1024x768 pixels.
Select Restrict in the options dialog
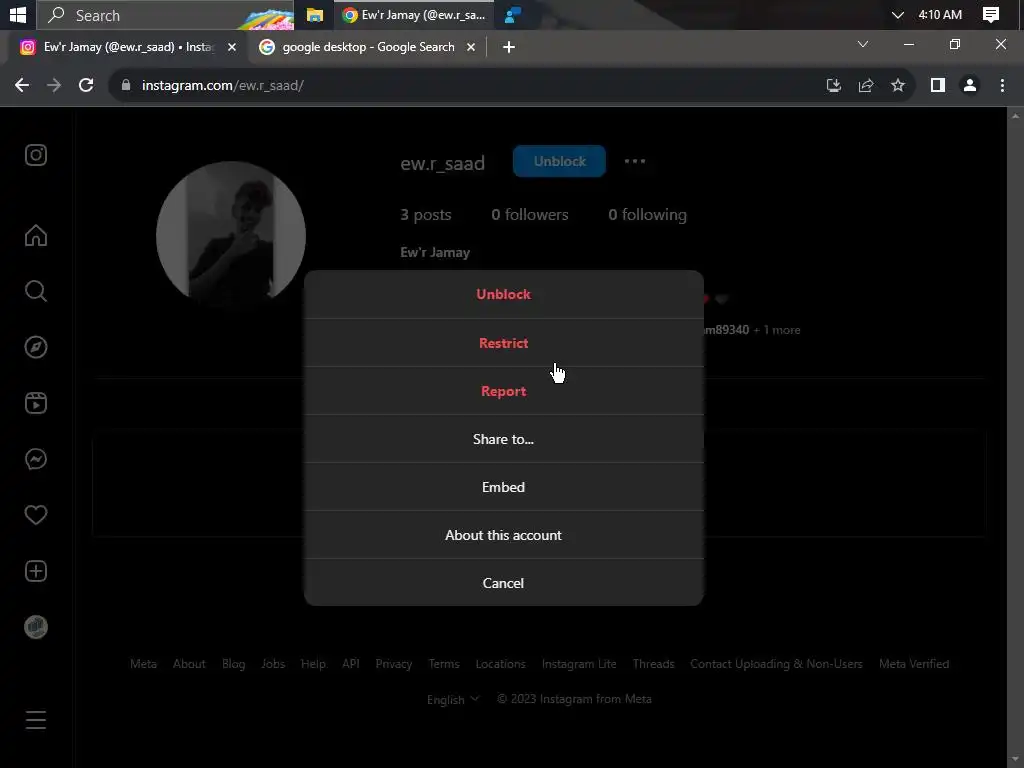[x=504, y=343]
